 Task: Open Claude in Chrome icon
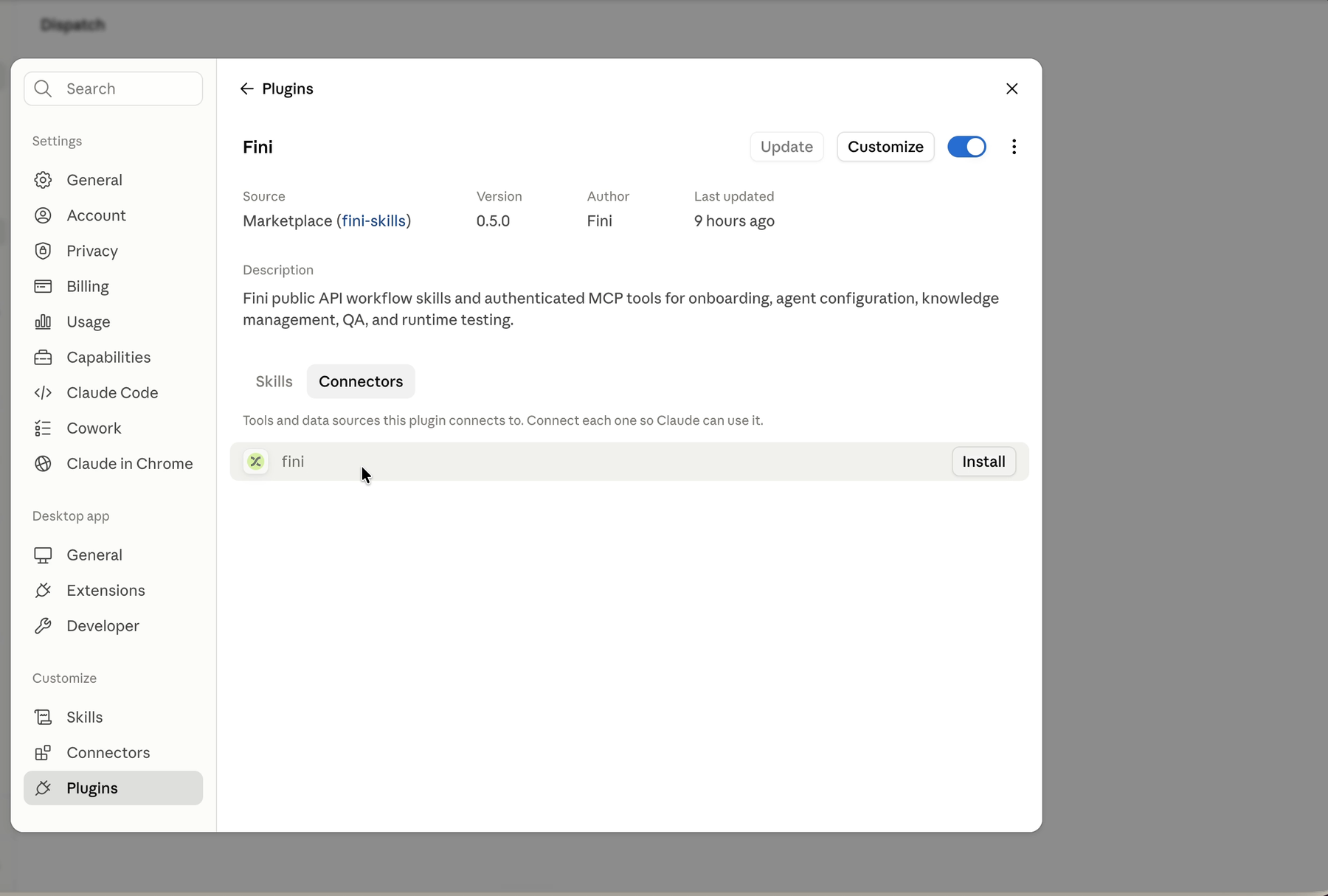(43, 463)
